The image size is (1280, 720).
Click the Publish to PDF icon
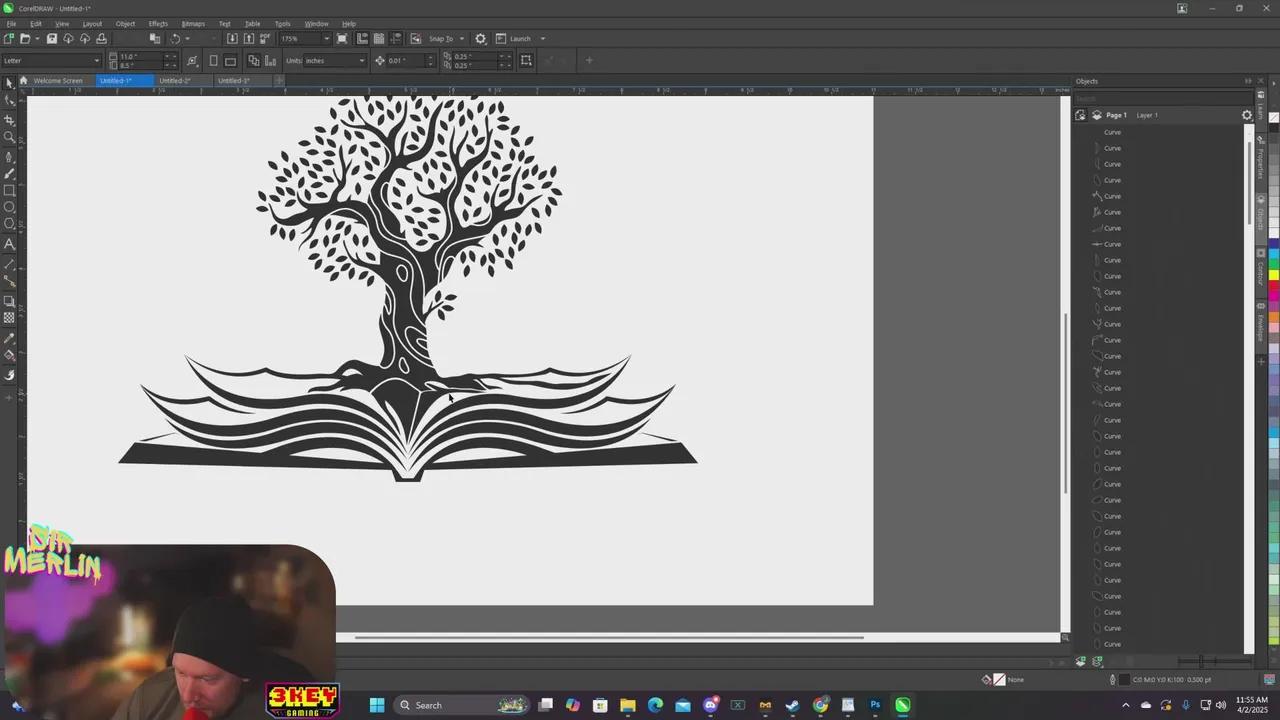(x=265, y=39)
